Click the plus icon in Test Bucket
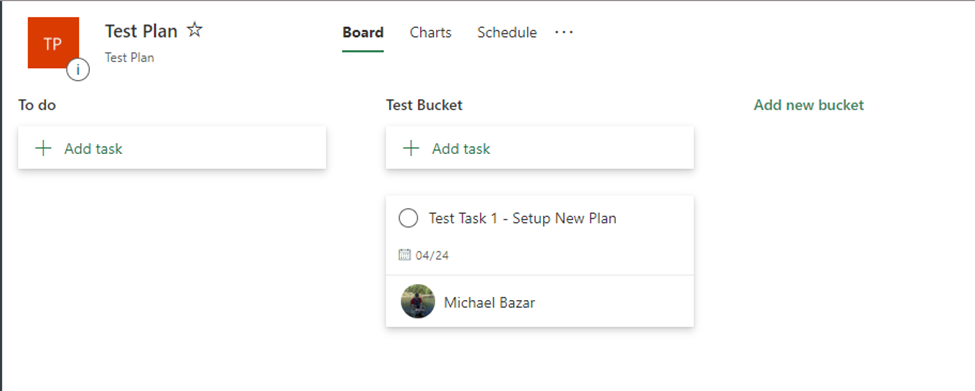The width and height of the screenshot is (975, 391). pos(411,148)
